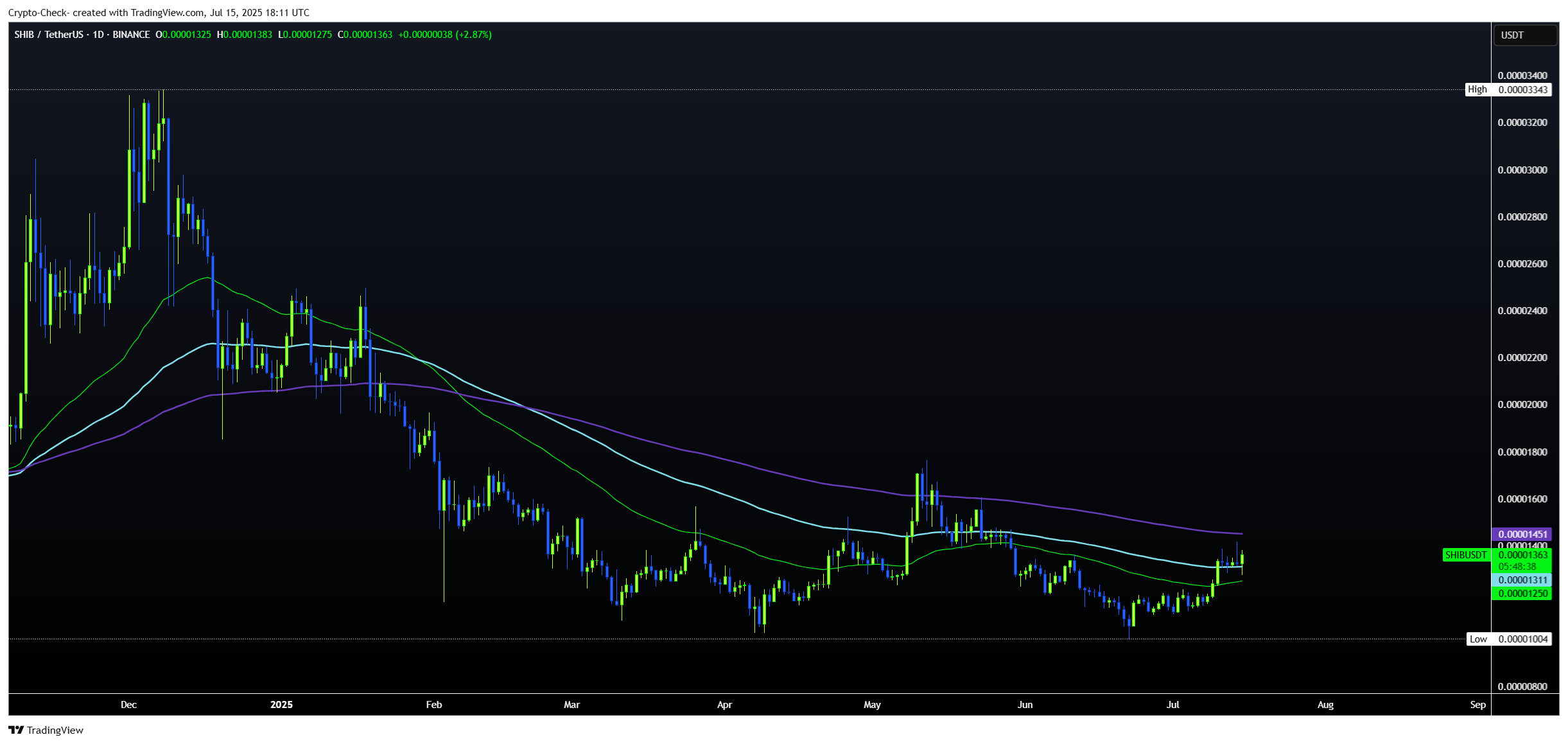Click the Low price label 0.00001004
Viewport: 1568px width, 744px height.
pyautogui.click(x=1522, y=639)
